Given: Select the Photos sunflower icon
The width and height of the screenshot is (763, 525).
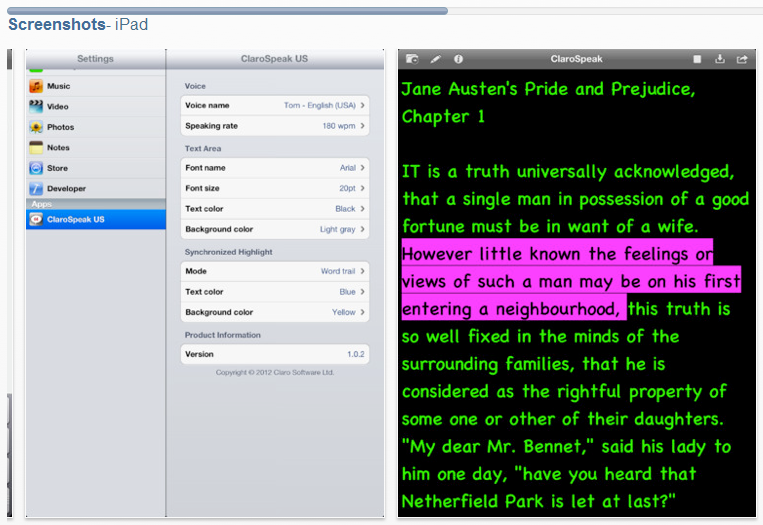Looking at the screenshot, I should [x=36, y=128].
